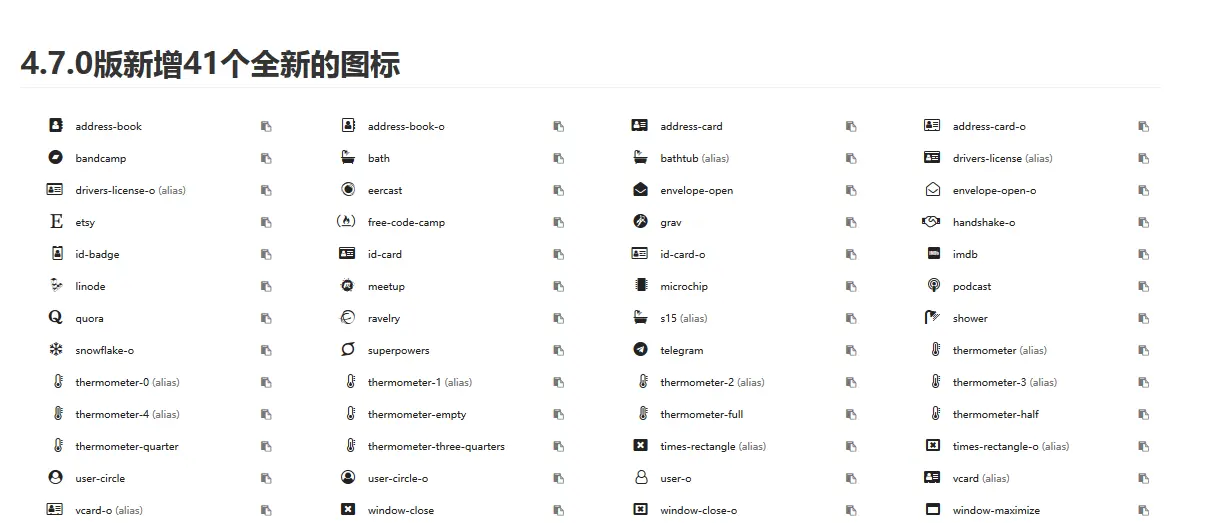Click the eercast icon

click(348, 190)
